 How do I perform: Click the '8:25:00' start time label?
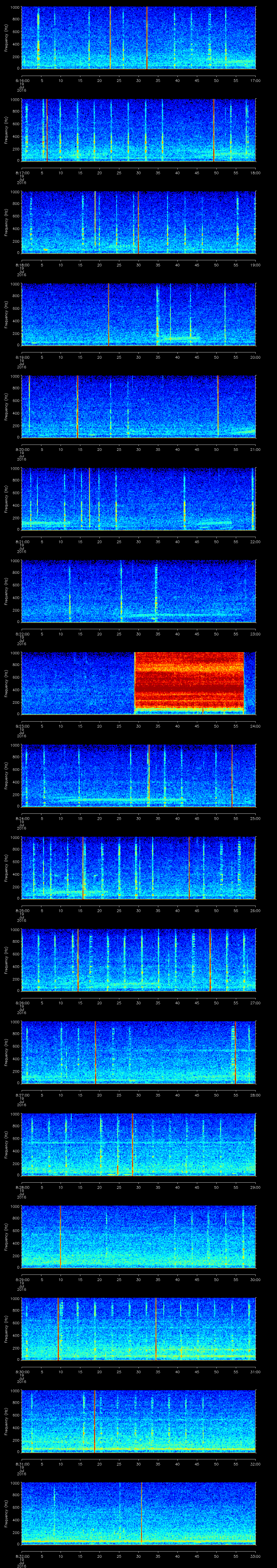coord(22,910)
